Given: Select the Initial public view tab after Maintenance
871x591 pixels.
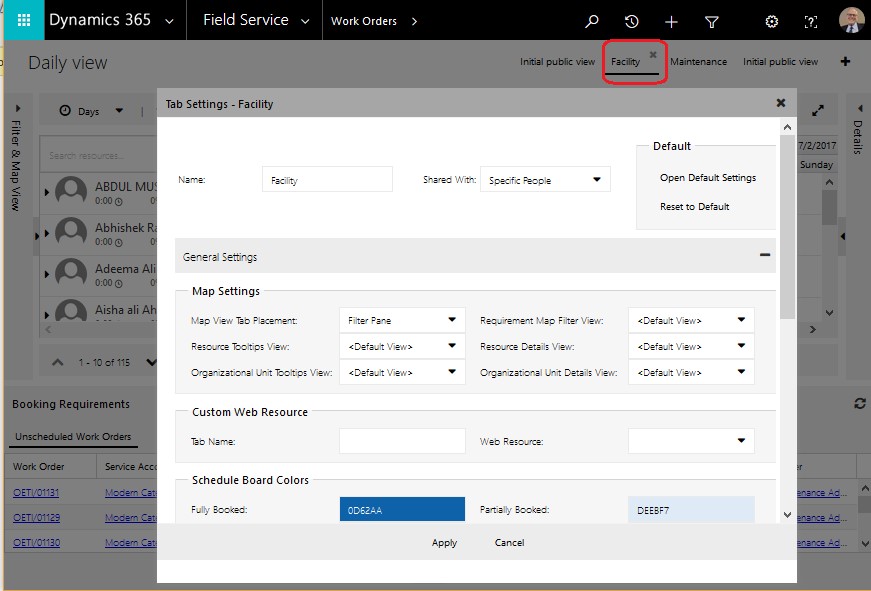Looking at the screenshot, I should coord(780,62).
